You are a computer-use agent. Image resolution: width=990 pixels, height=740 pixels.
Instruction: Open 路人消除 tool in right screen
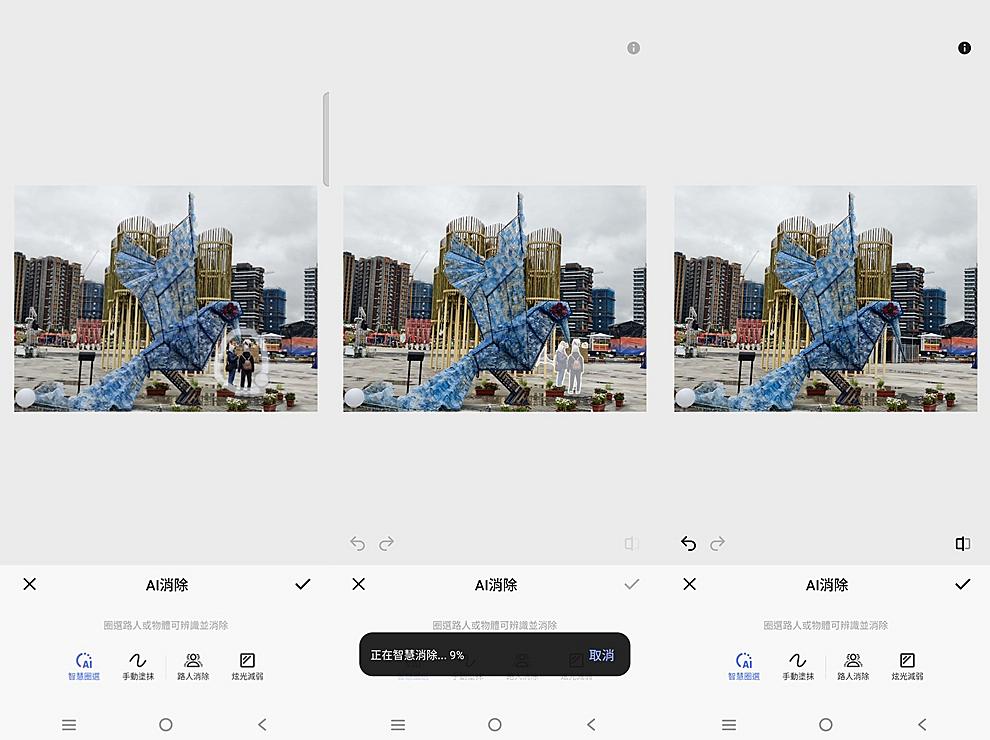(x=853, y=666)
